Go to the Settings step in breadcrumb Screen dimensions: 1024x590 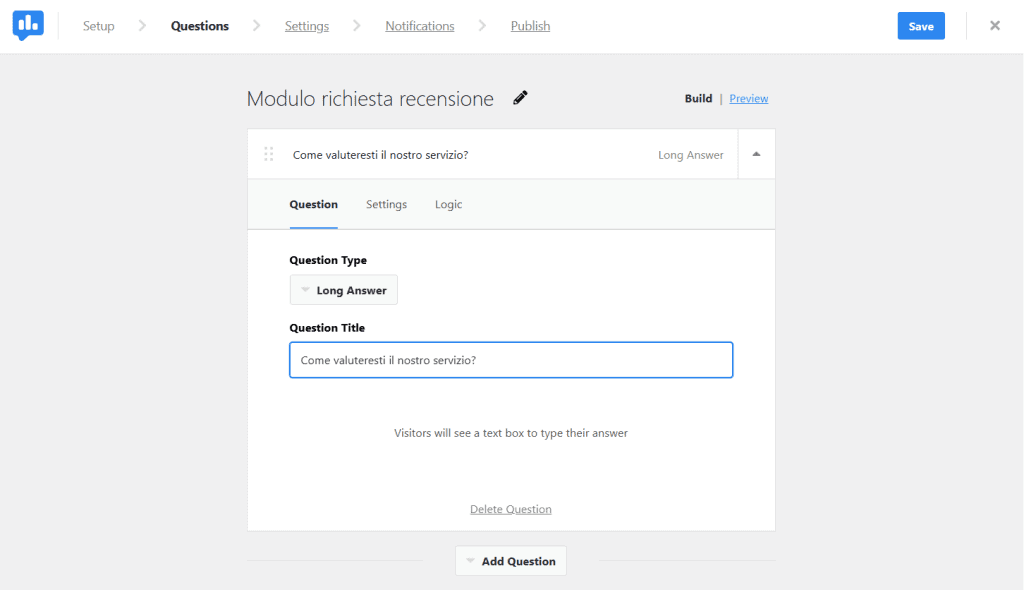coord(307,26)
